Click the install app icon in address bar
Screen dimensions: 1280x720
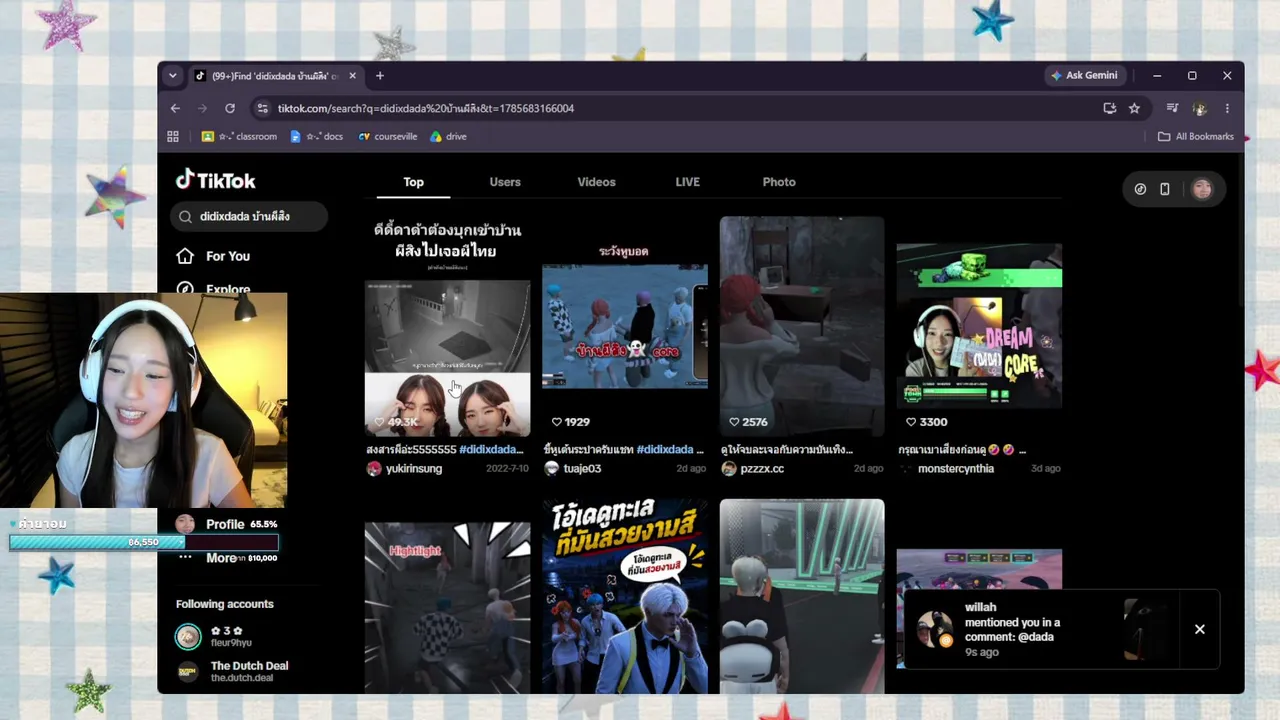point(1110,108)
